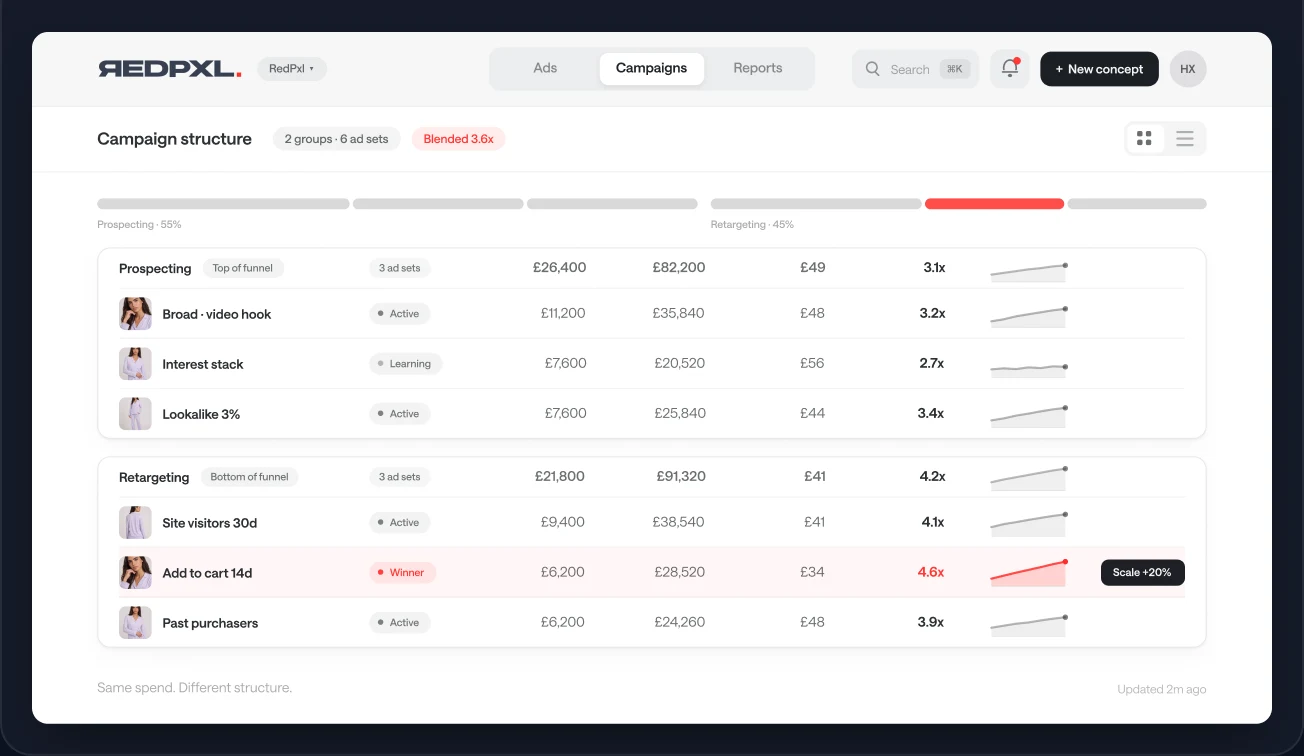Switch to list view layout
This screenshot has width=1304, height=756.
pyautogui.click(x=1185, y=139)
